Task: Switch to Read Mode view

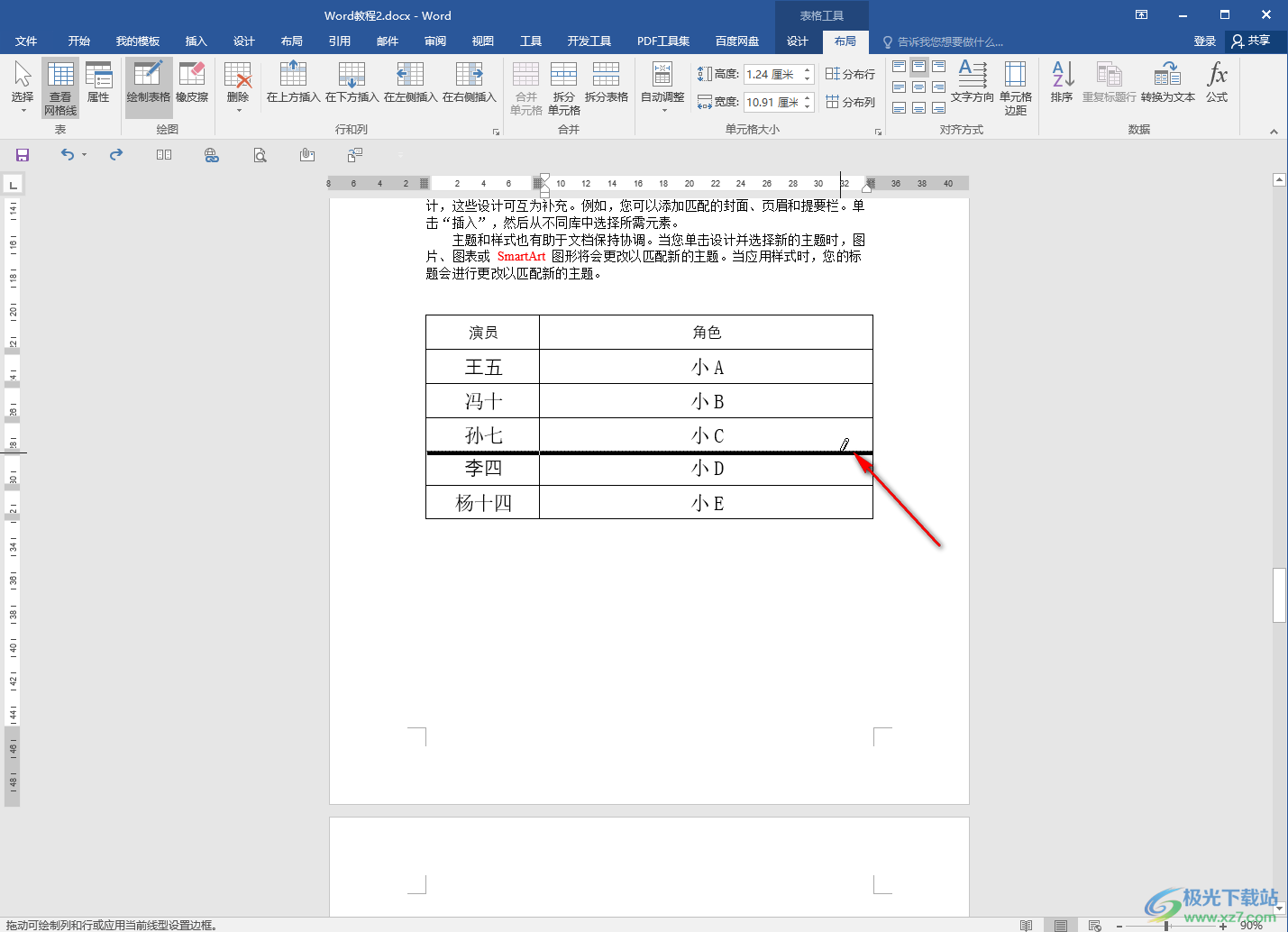Action: [1026, 926]
